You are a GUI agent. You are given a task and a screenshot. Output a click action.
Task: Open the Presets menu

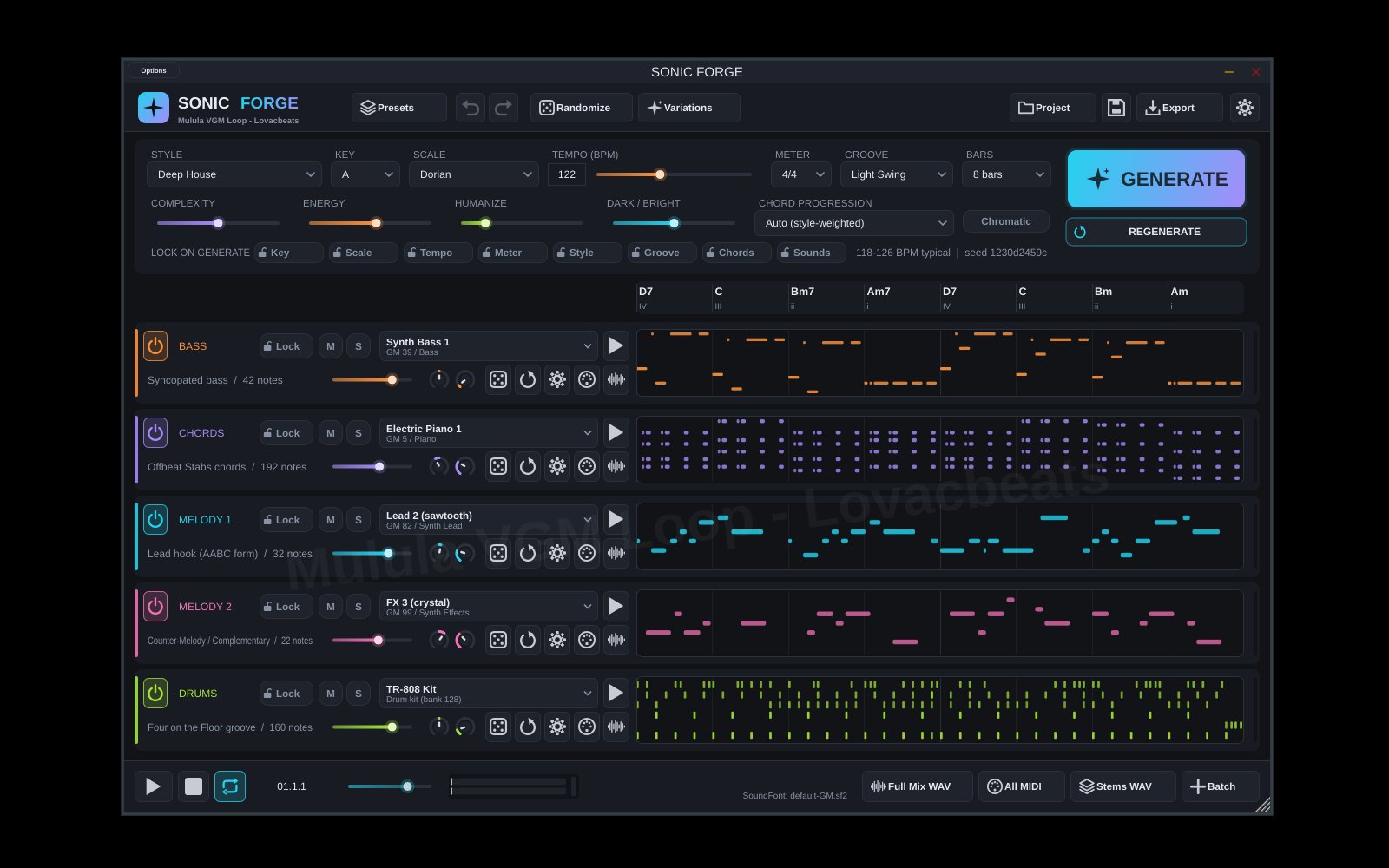click(x=399, y=108)
